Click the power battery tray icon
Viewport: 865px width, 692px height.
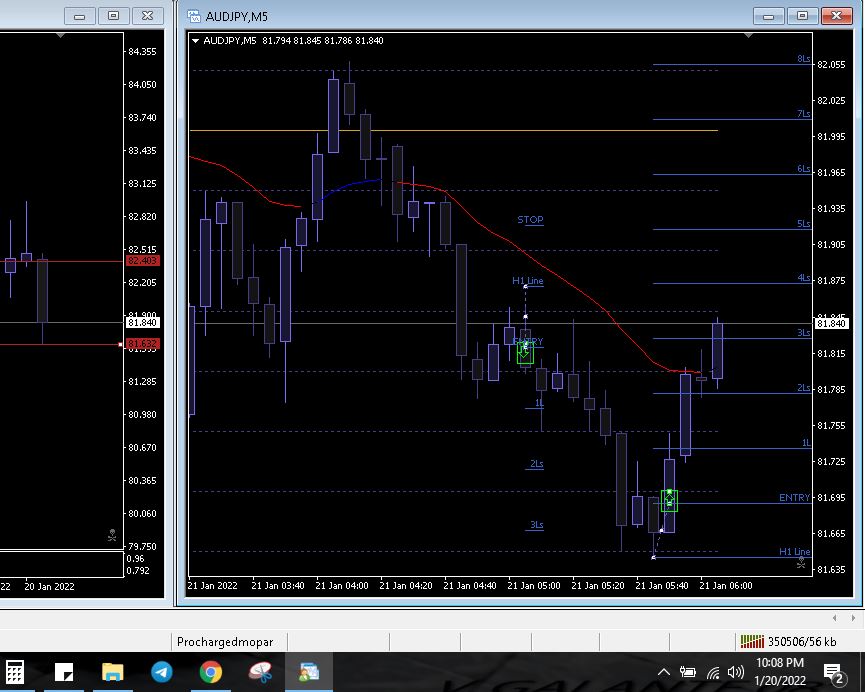click(687, 672)
